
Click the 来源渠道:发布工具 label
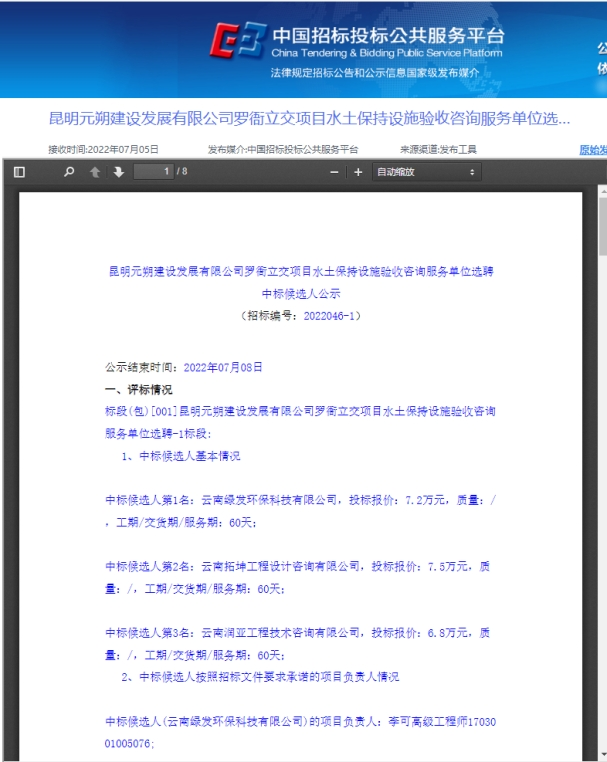coord(438,149)
